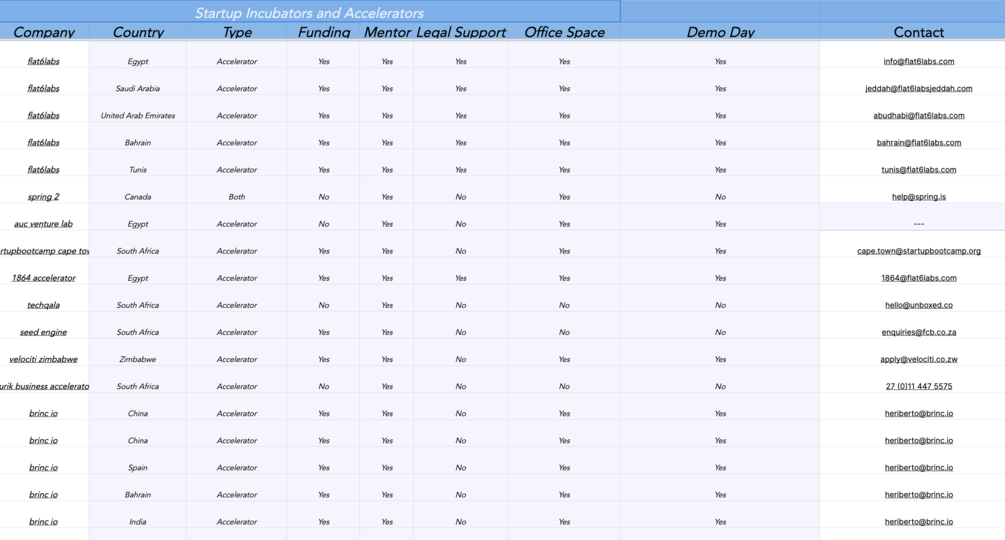Open flat6labs link in United Arab Emirates row

pyautogui.click(x=43, y=115)
